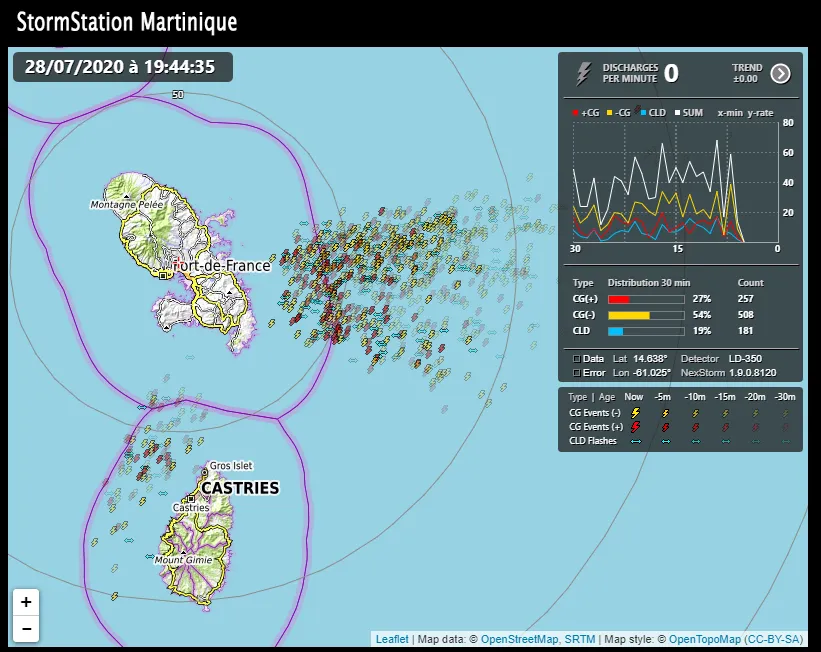Click the CG Events (-) -5m icon
Image resolution: width=821 pixels, height=652 pixels.
[665, 413]
